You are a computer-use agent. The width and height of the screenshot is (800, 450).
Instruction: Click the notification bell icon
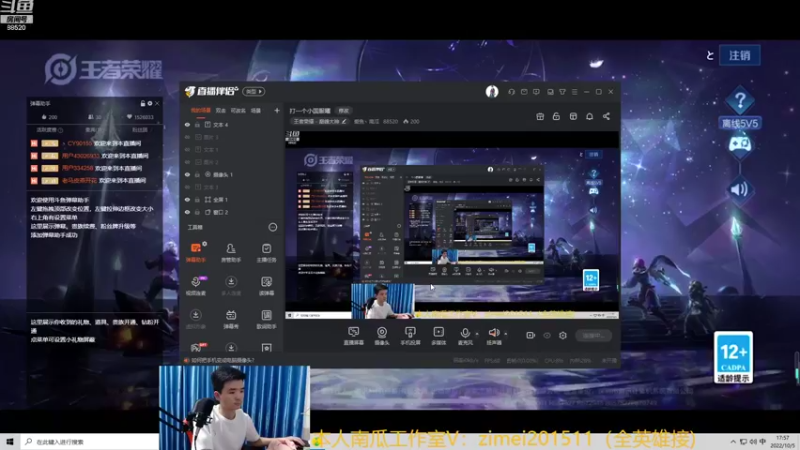coord(589,116)
